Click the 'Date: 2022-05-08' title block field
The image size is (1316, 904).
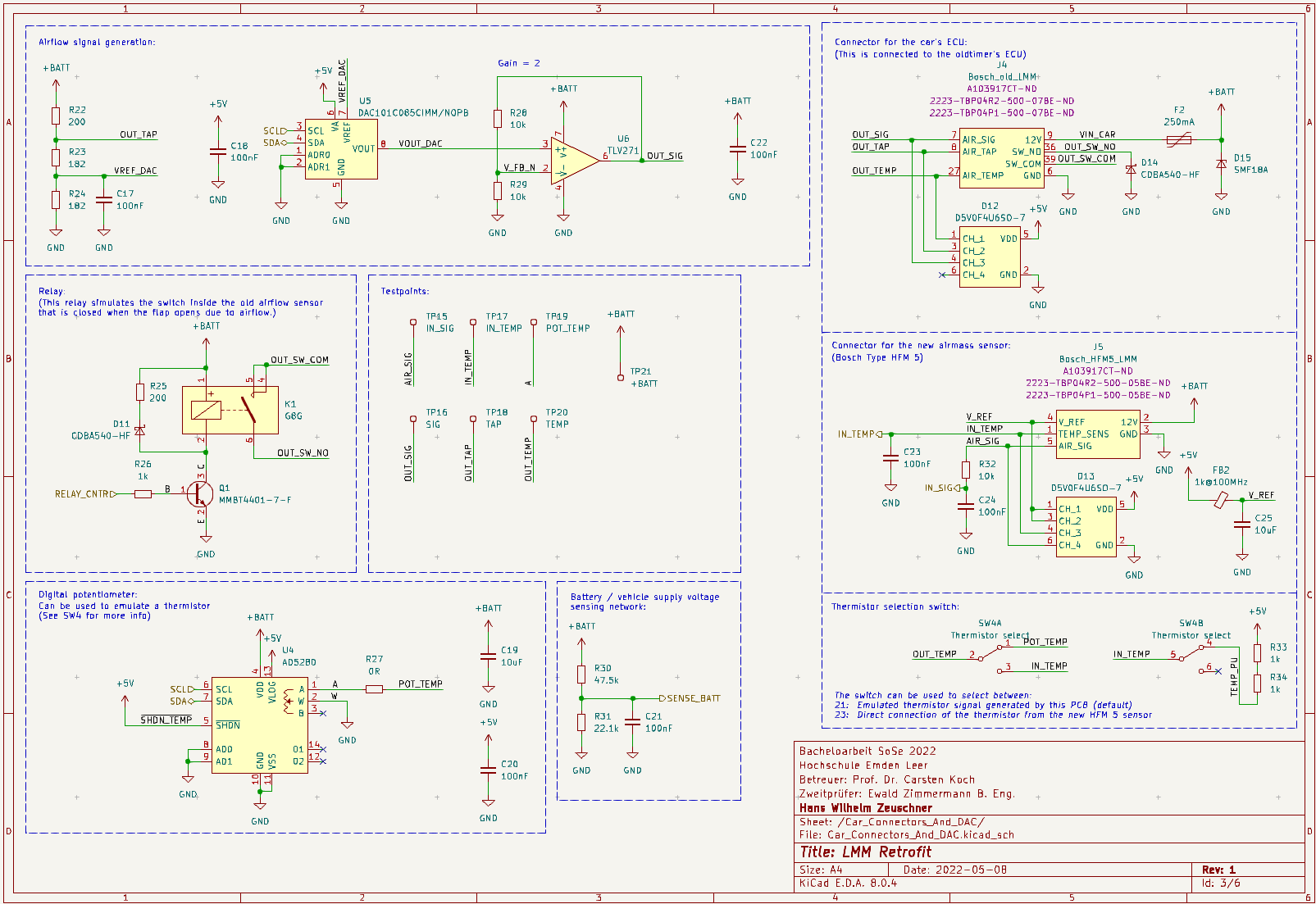pos(955,870)
